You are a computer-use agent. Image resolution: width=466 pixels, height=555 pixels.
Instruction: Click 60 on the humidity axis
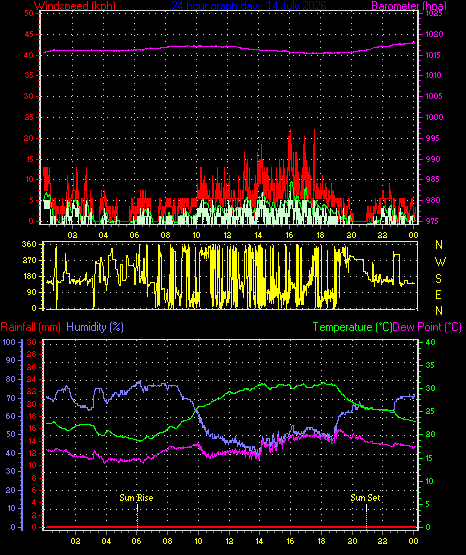11,416
